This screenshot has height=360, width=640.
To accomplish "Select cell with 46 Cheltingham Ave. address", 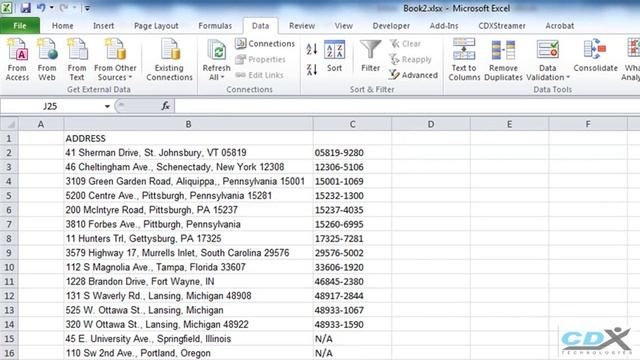I will coord(188,167).
